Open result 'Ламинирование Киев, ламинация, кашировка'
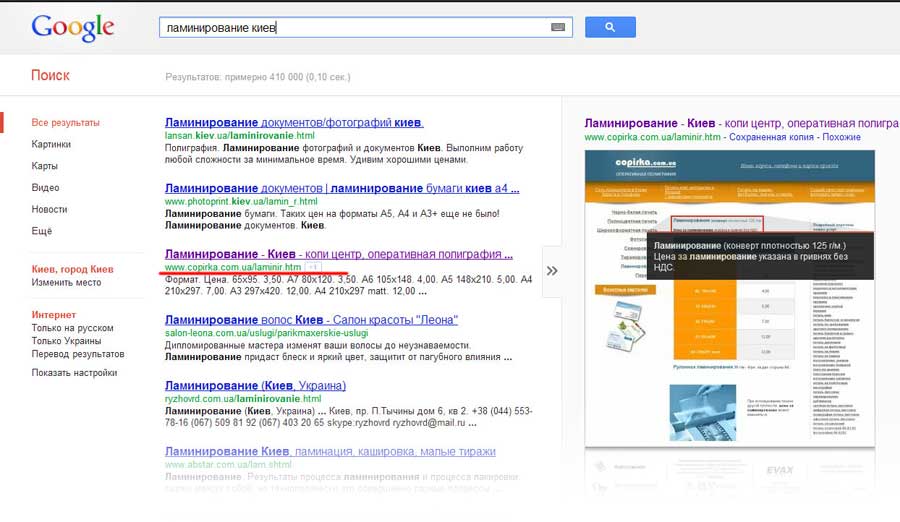 330,451
